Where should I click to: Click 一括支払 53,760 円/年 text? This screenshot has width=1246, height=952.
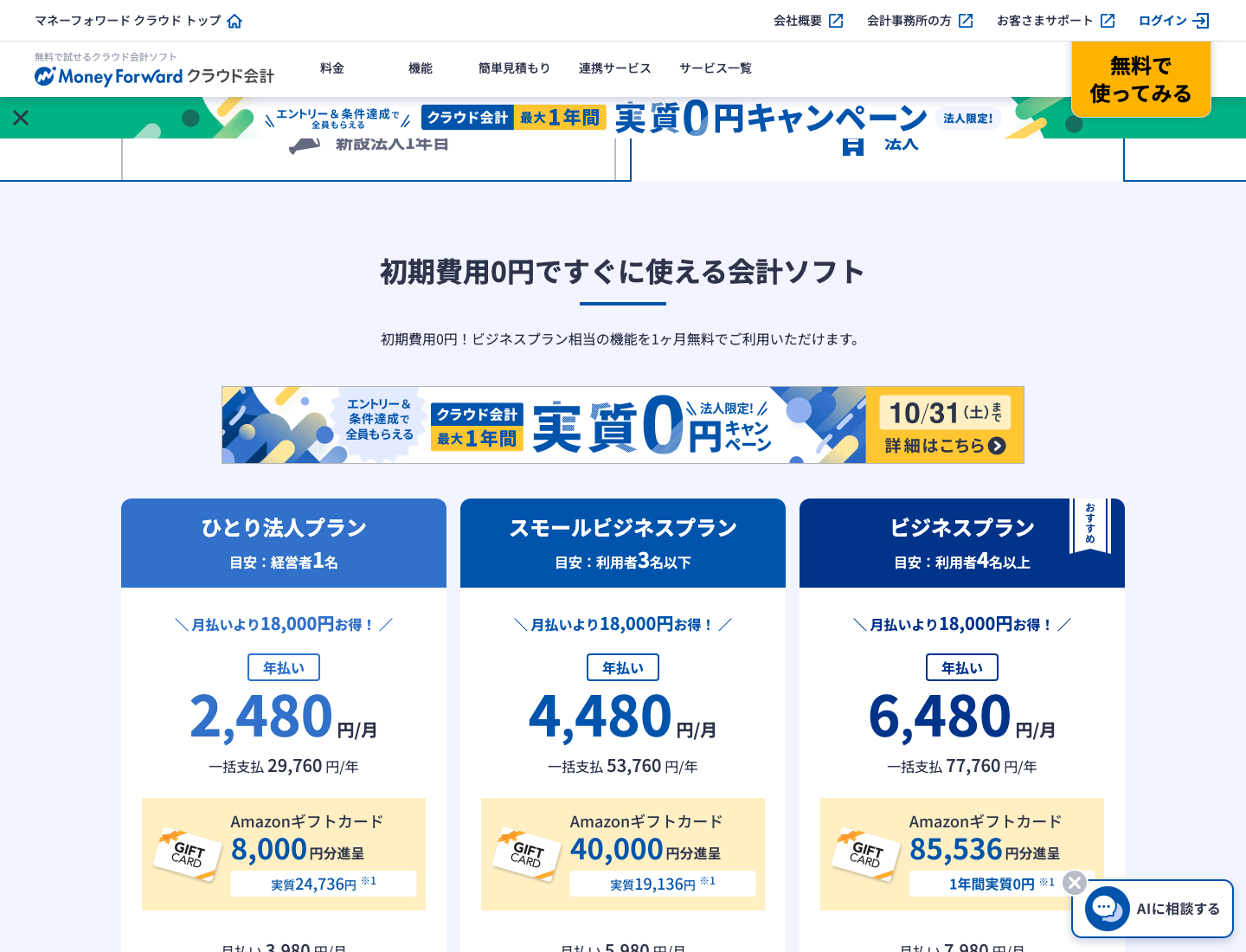click(x=623, y=767)
